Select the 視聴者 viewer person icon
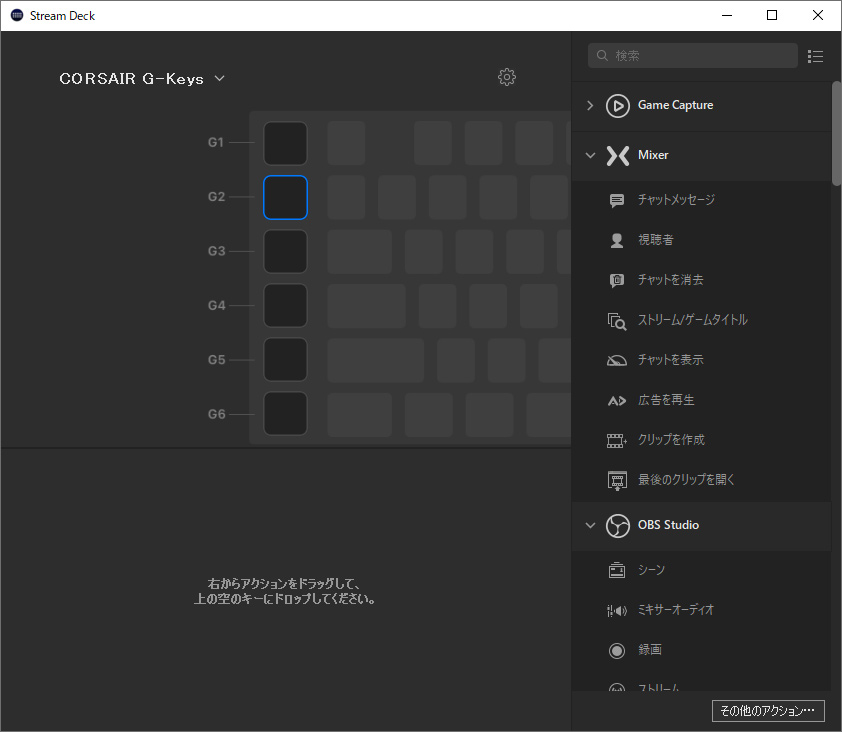Viewport: 842px width, 732px height. (617, 241)
